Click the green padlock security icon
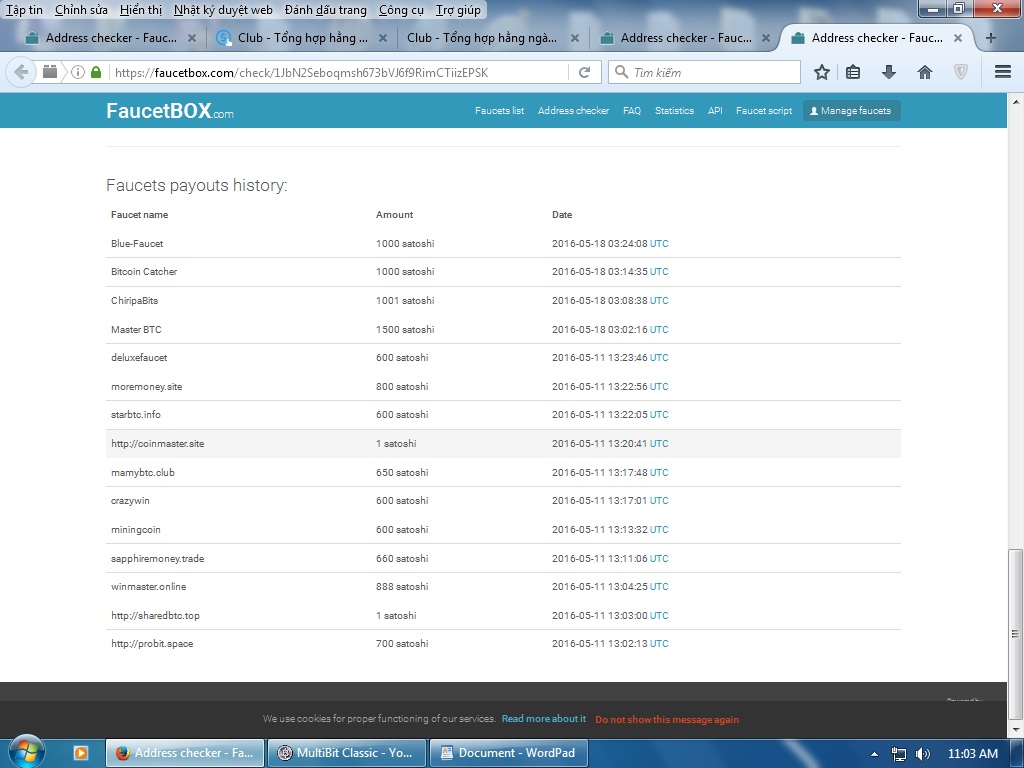Viewport: 1024px width, 768px height. click(96, 72)
